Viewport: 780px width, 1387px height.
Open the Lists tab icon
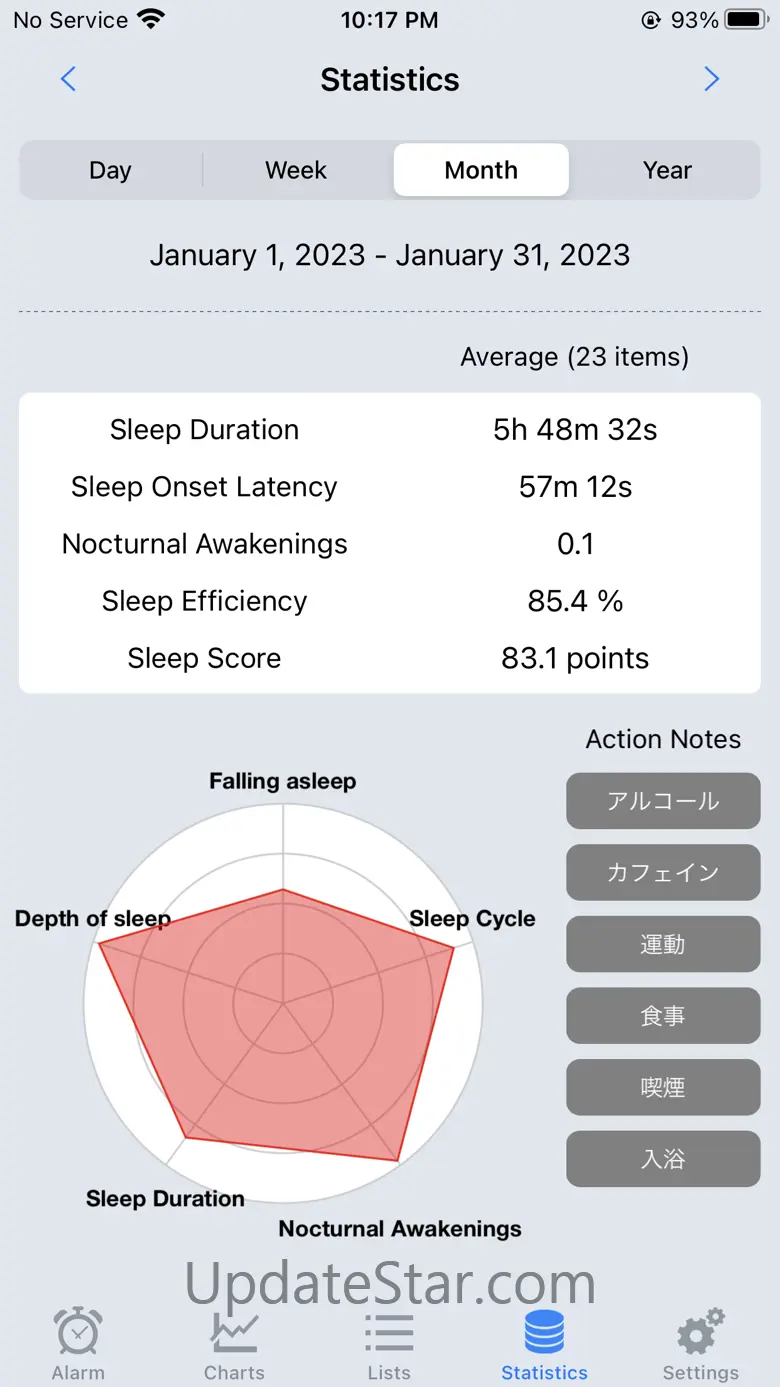click(389, 1332)
